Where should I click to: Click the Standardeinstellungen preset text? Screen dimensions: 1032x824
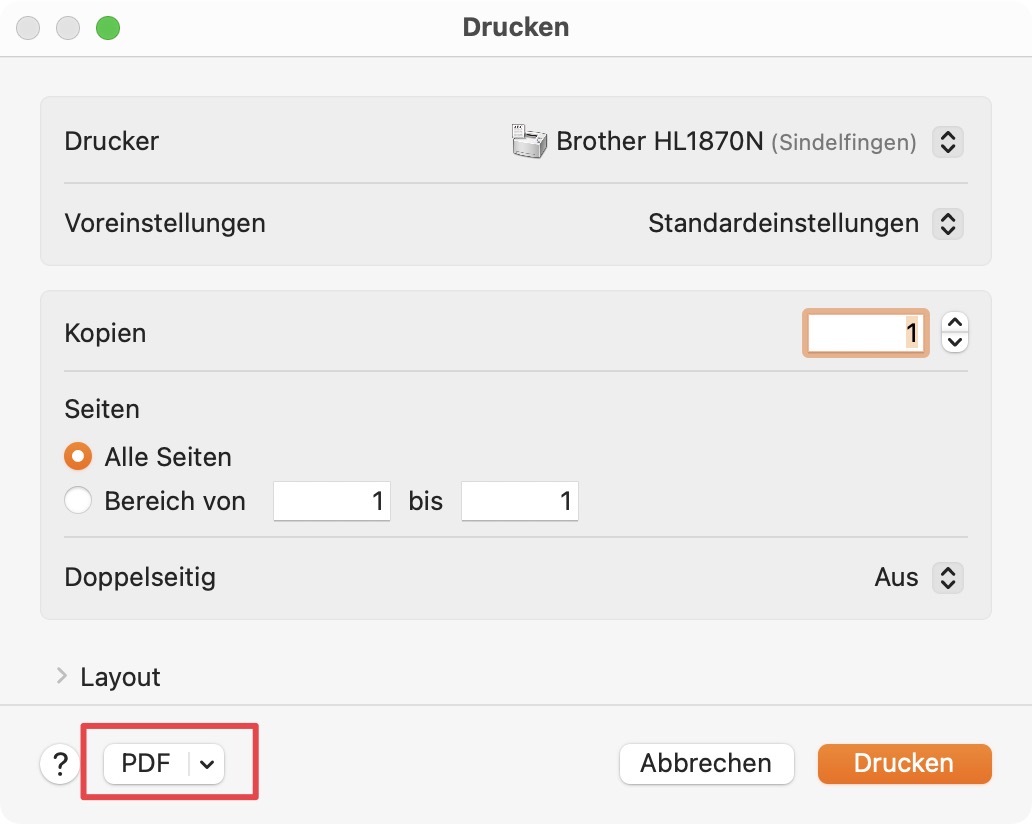point(783,224)
